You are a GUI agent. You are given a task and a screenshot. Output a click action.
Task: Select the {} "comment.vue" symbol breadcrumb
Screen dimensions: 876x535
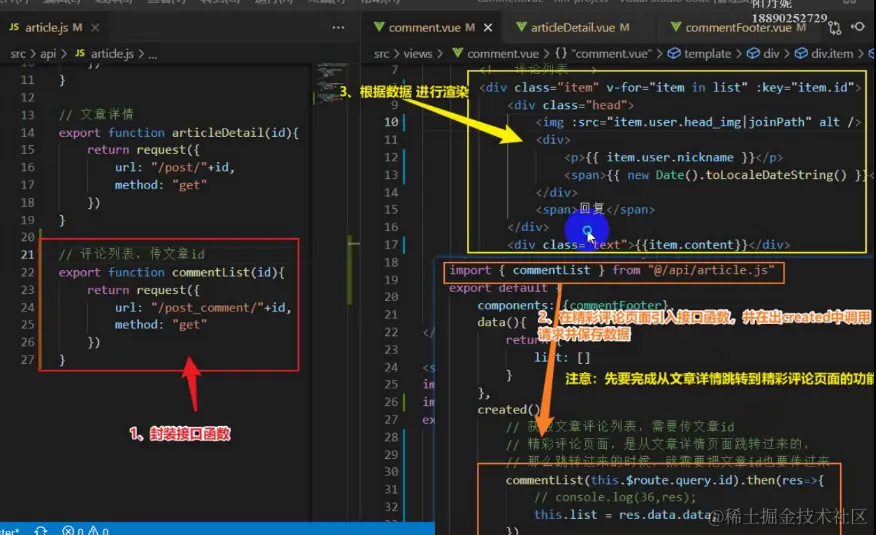(603, 54)
